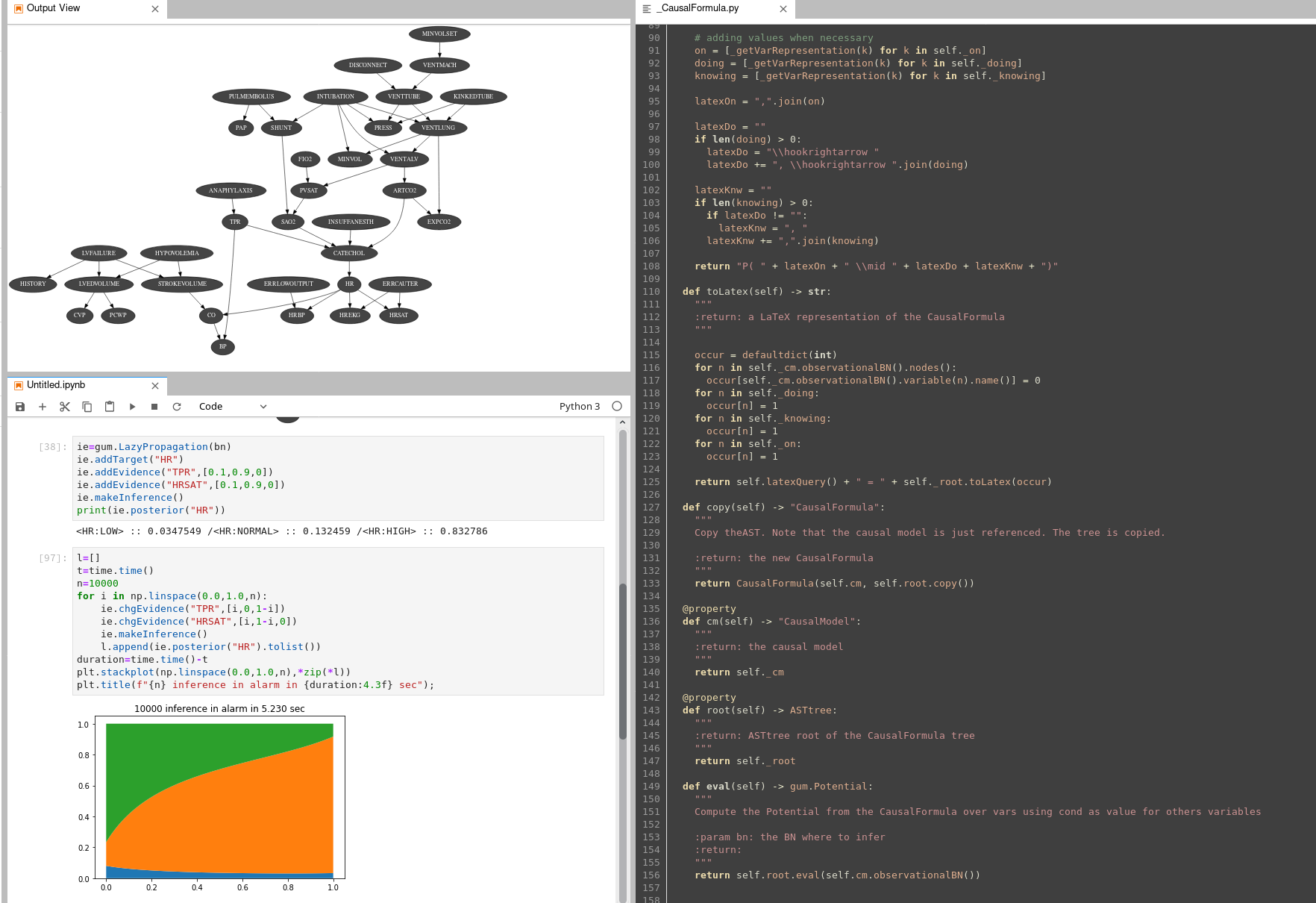Save the Untitled.ipynb notebook
Image resolution: width=1316 pixels, height=903 pixels.
pyautogui.click(x=20, y=406)
